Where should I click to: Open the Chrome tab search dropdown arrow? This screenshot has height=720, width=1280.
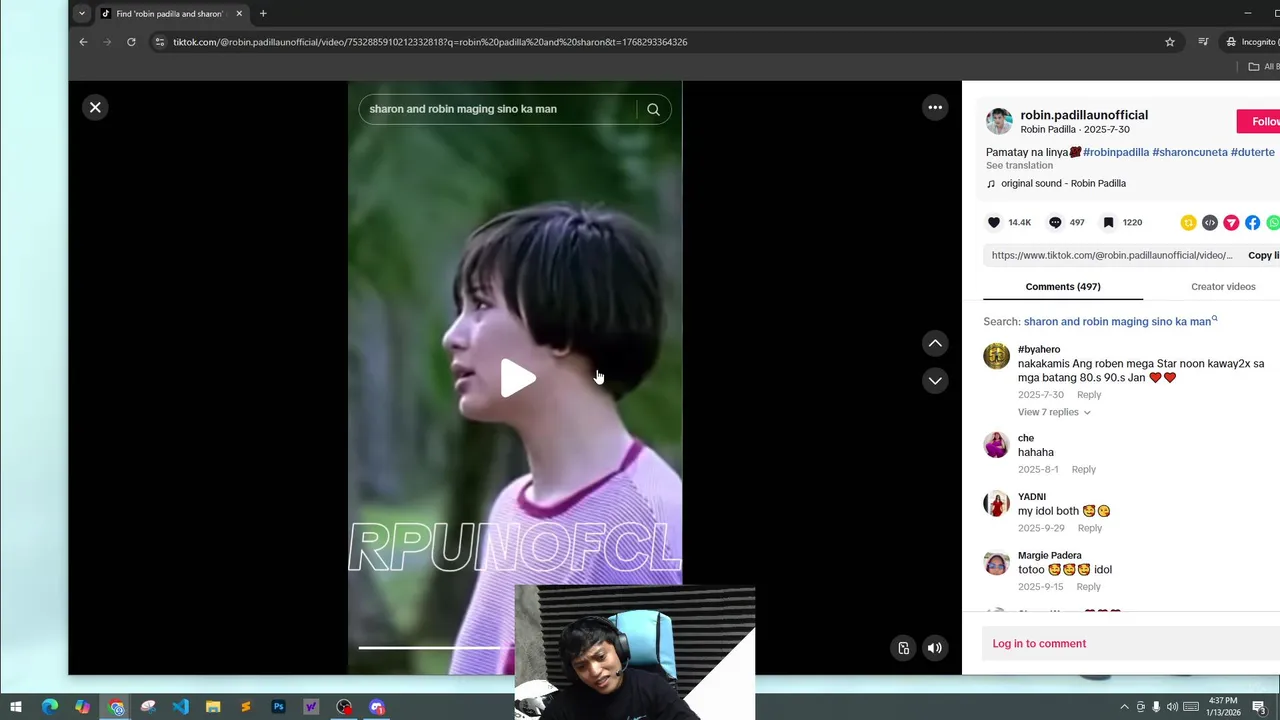coord(82,14)
